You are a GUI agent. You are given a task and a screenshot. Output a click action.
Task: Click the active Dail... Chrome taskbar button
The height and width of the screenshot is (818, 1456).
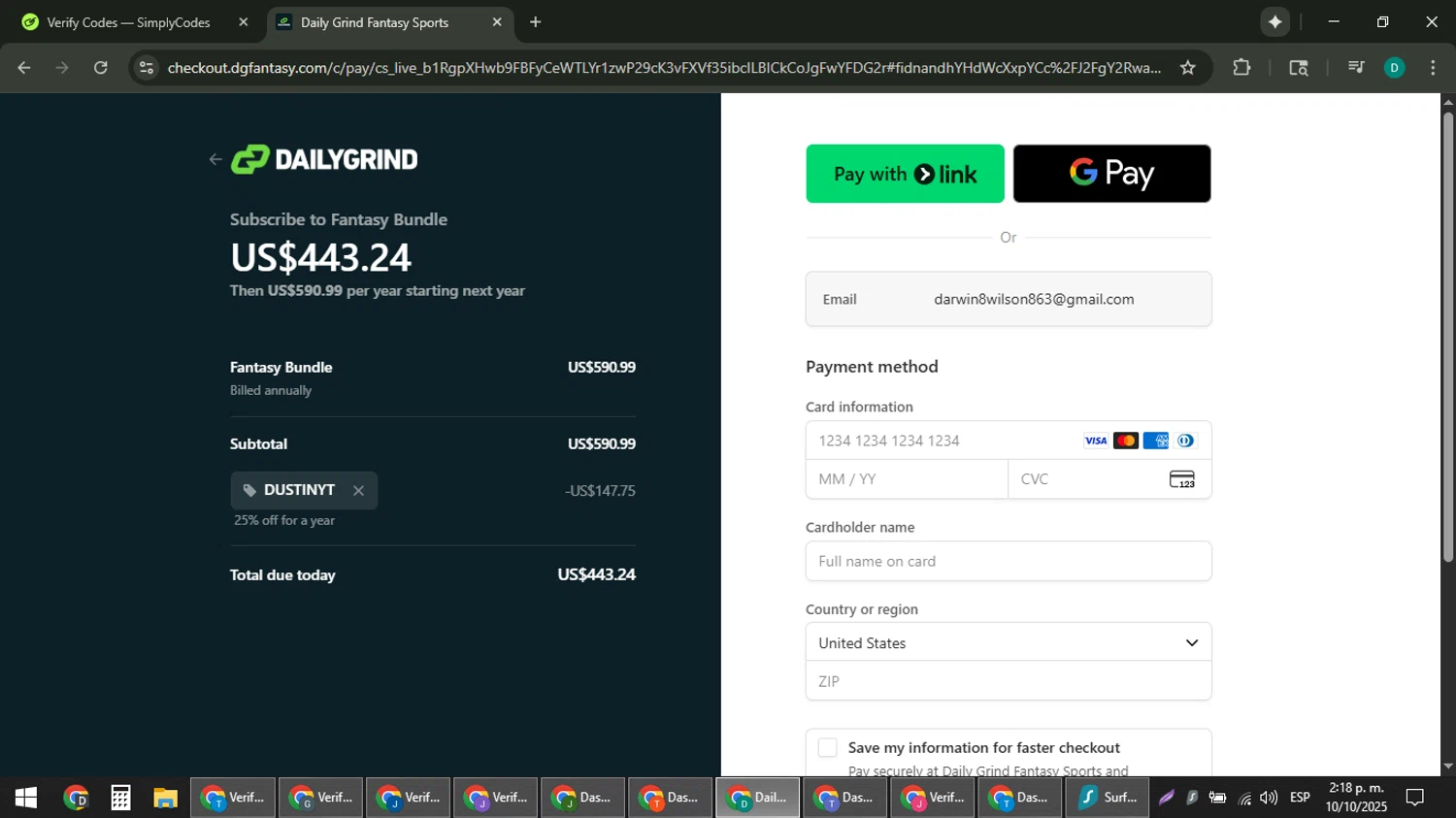click(758, 798)
